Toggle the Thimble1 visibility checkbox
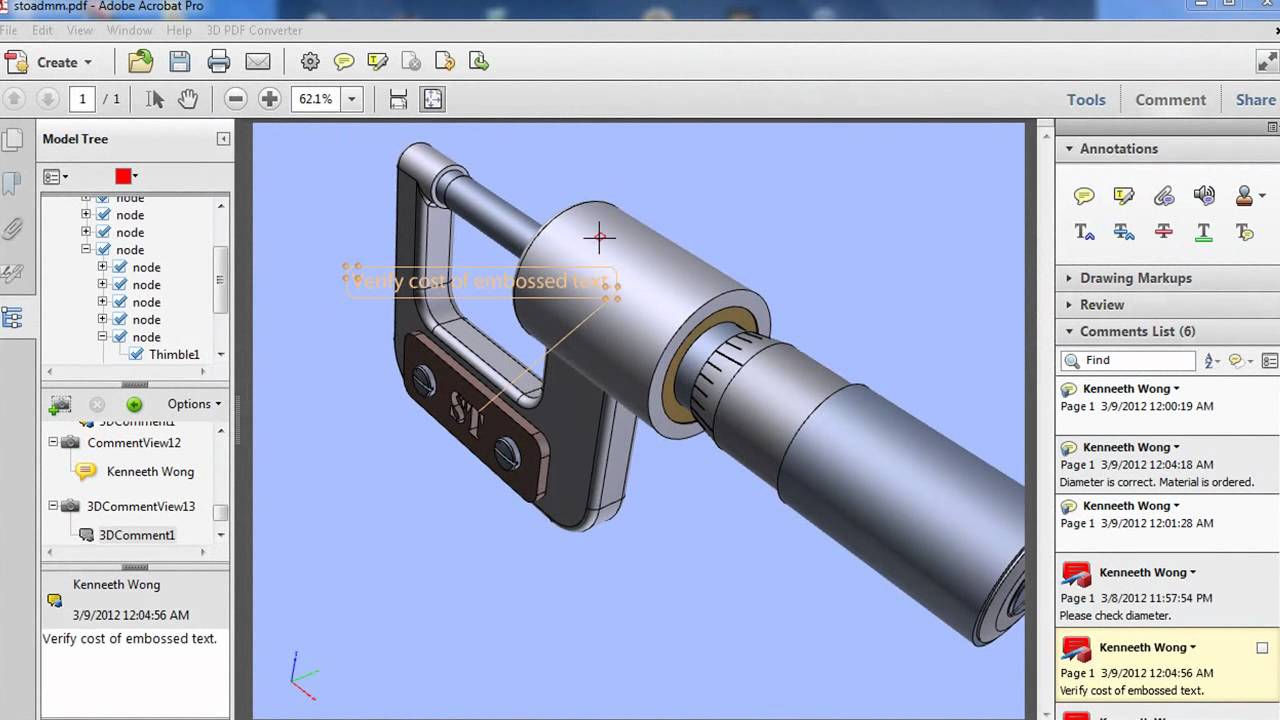Screen dimensions: 1280x720 pos(137,354)
